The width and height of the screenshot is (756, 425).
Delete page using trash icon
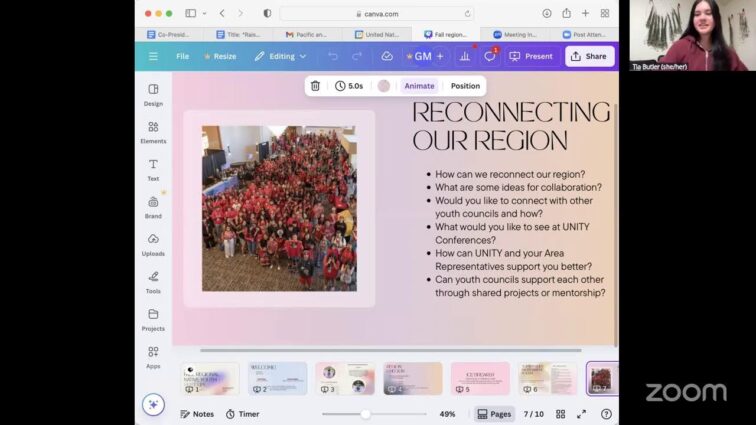pyautogui.click(x=315, y=86)
